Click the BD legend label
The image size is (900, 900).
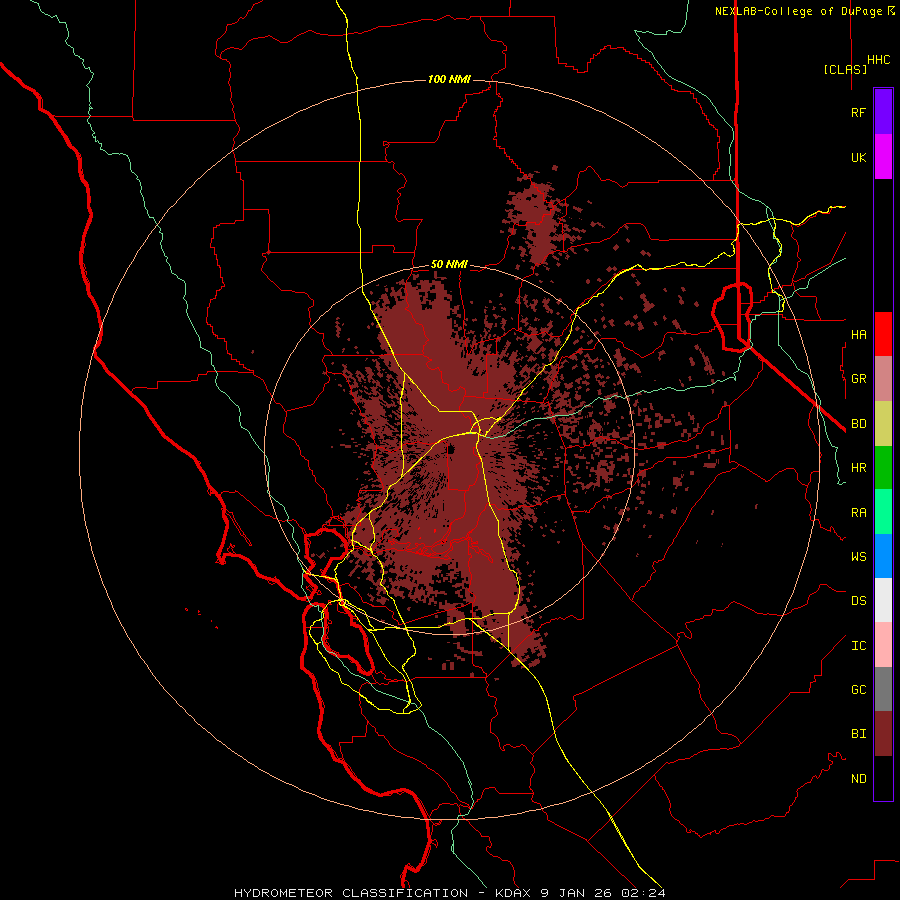[x=858, y=424]
